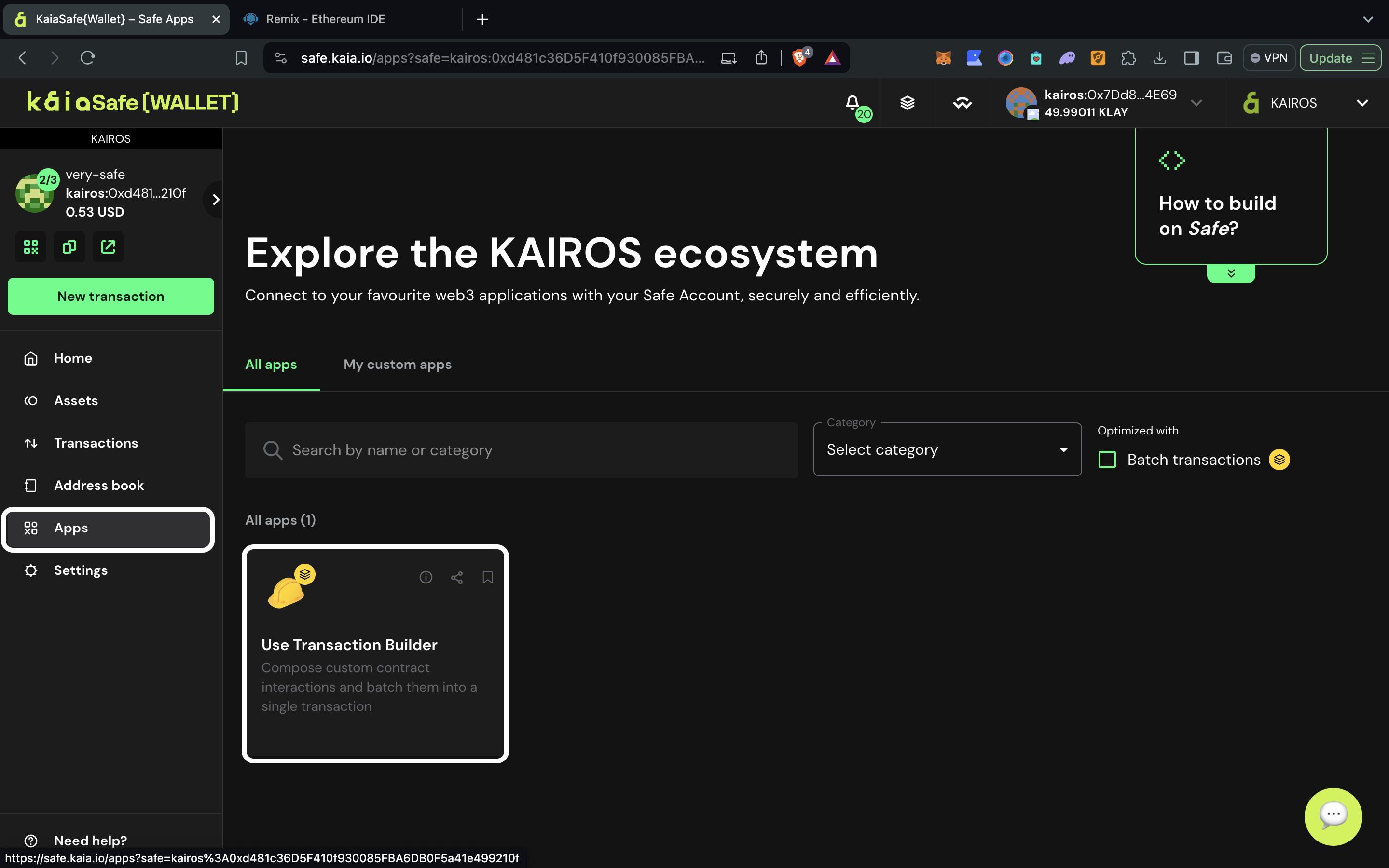This screenshot has height=868, width=1389.
Task: Expand the connected wallet account dropdown
Action: [1196, 103]
